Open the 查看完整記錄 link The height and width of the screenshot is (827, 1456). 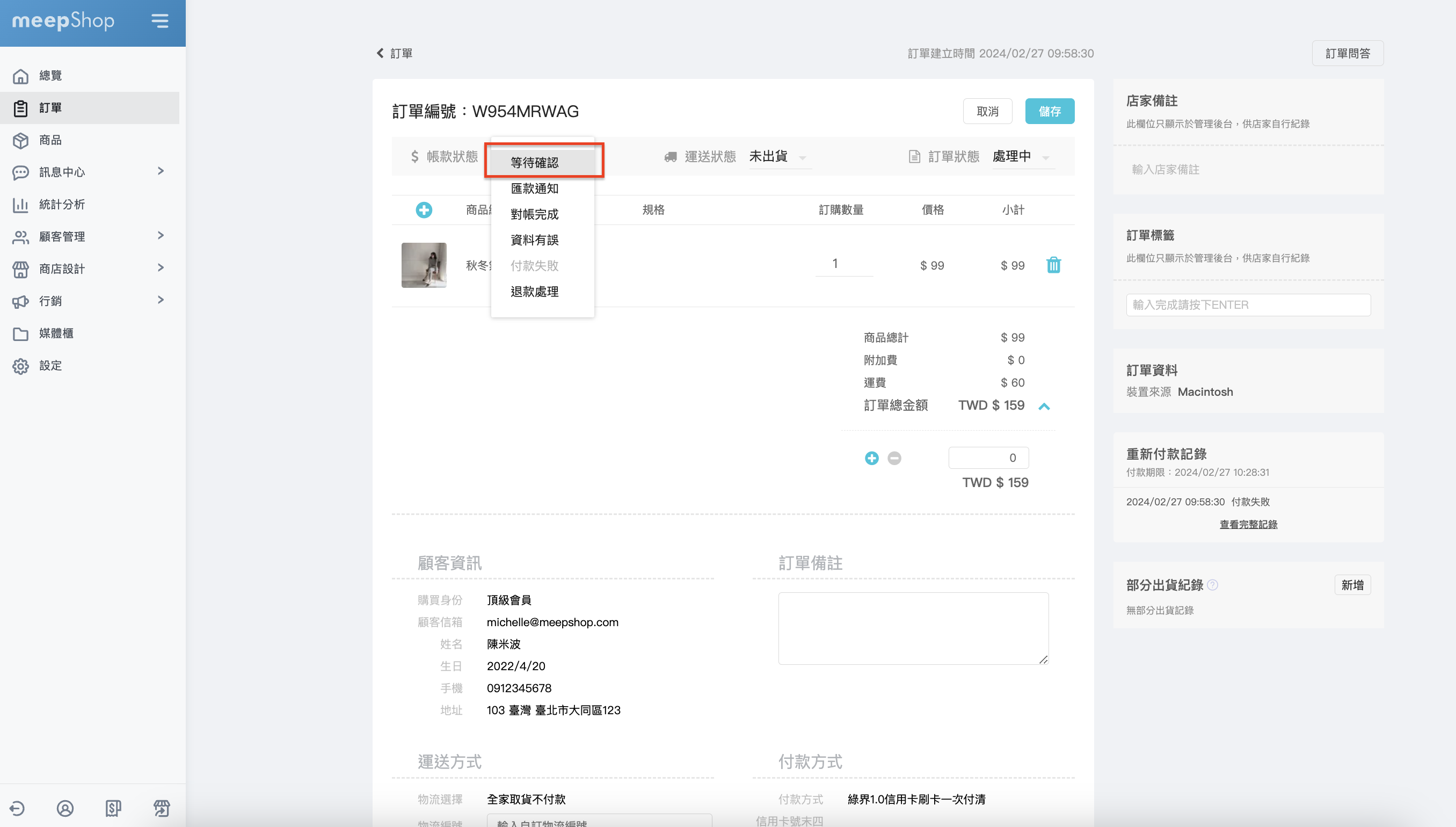(x=1248, y=524)
